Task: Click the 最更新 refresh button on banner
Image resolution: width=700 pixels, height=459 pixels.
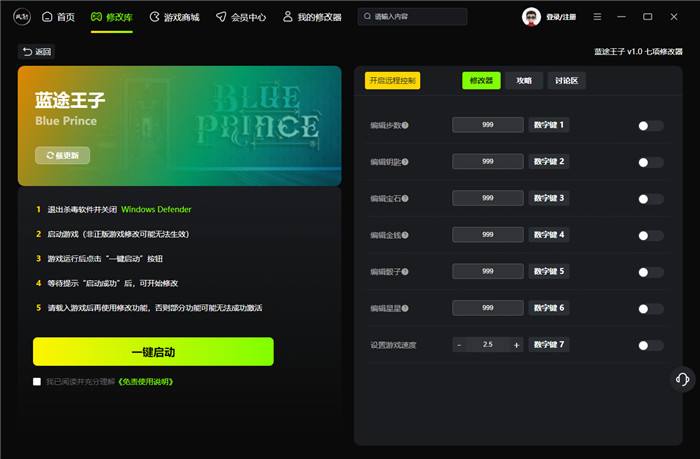Action: click(62, 155)
